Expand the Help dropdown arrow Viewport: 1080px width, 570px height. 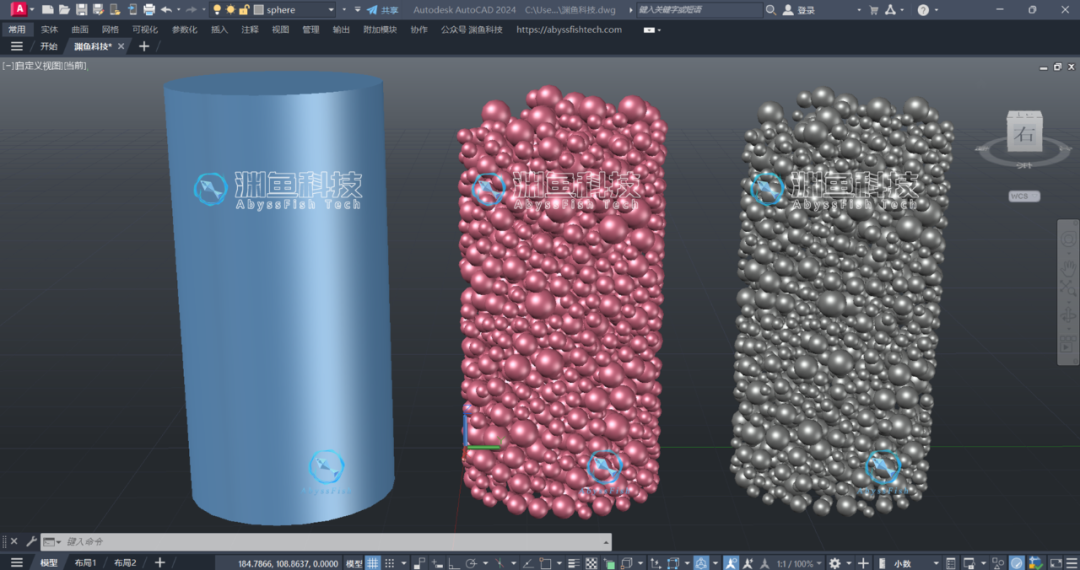[x=937, y=10]
